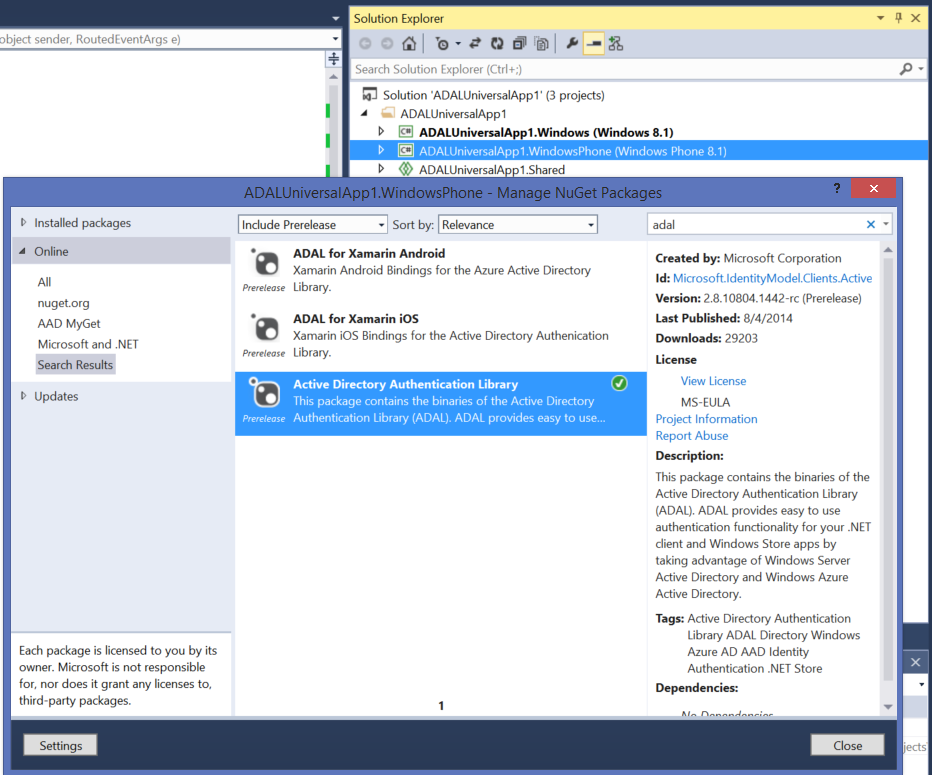Select the All source under Online
This screenshot has width=932, height=775.
[45, 282]
